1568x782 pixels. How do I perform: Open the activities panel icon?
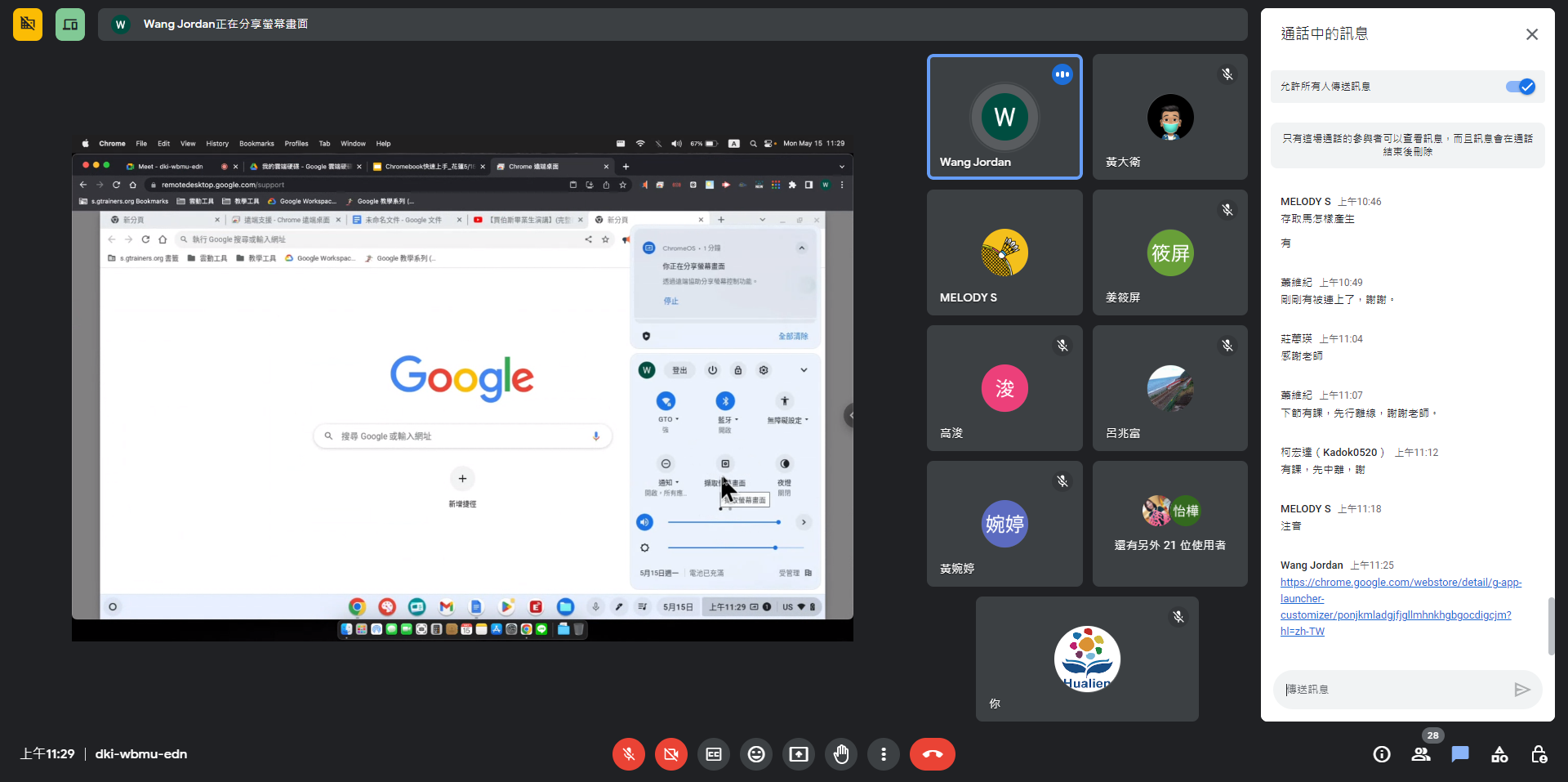(1499, 754)
